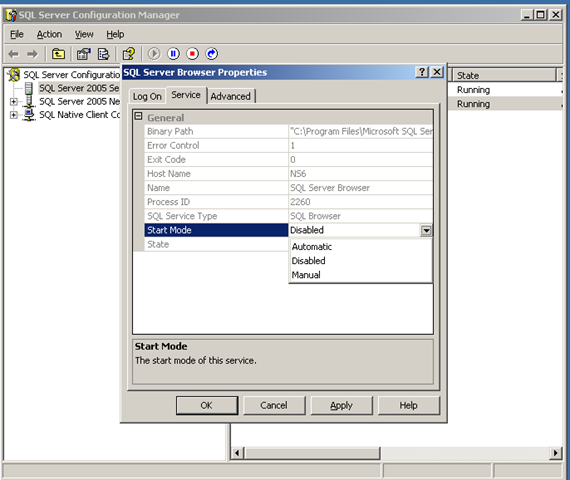
Task: Click the Up One Level folder icon
Action: (x=58, y=54)
